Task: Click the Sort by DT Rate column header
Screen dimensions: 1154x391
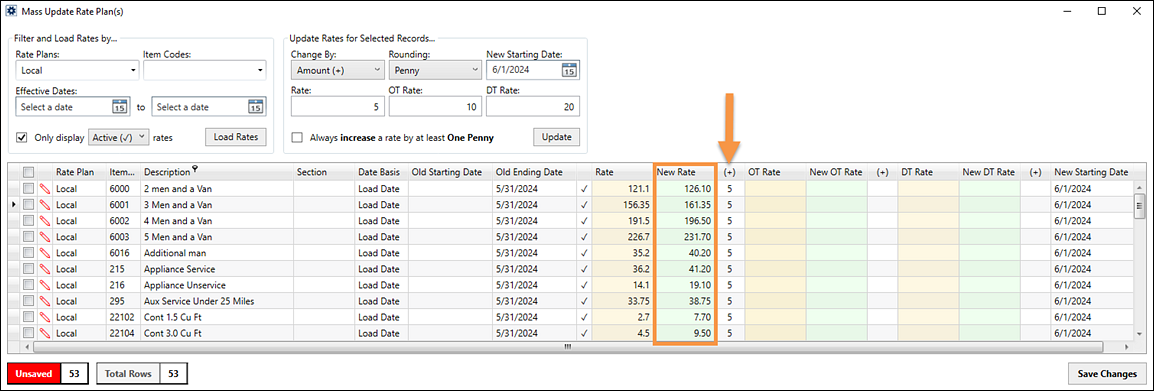Action: pyautogui.click(x=928, y=172)
